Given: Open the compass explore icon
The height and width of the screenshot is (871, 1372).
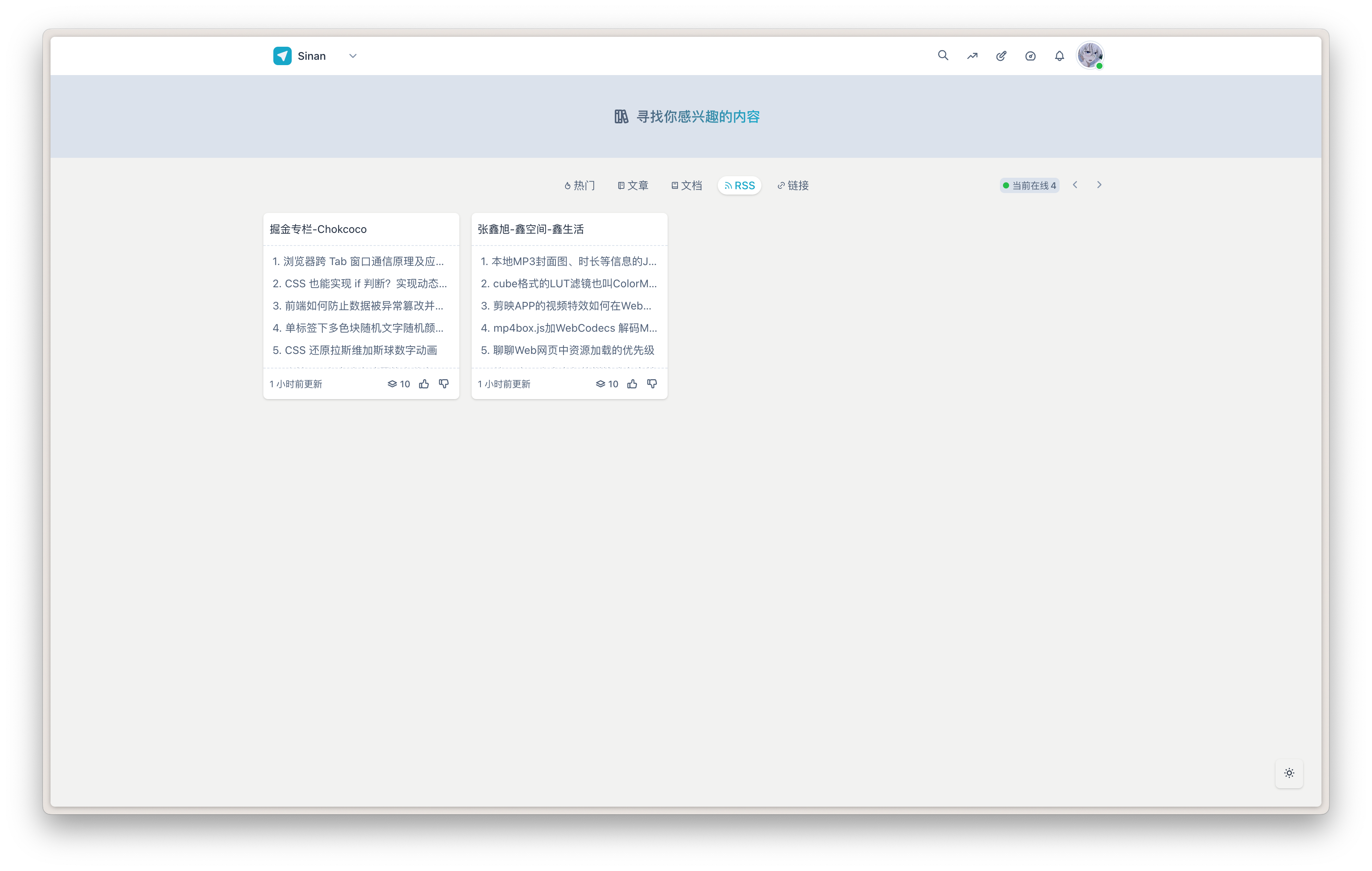Looking at the screenshot, I should click(x=1030, y=56).
